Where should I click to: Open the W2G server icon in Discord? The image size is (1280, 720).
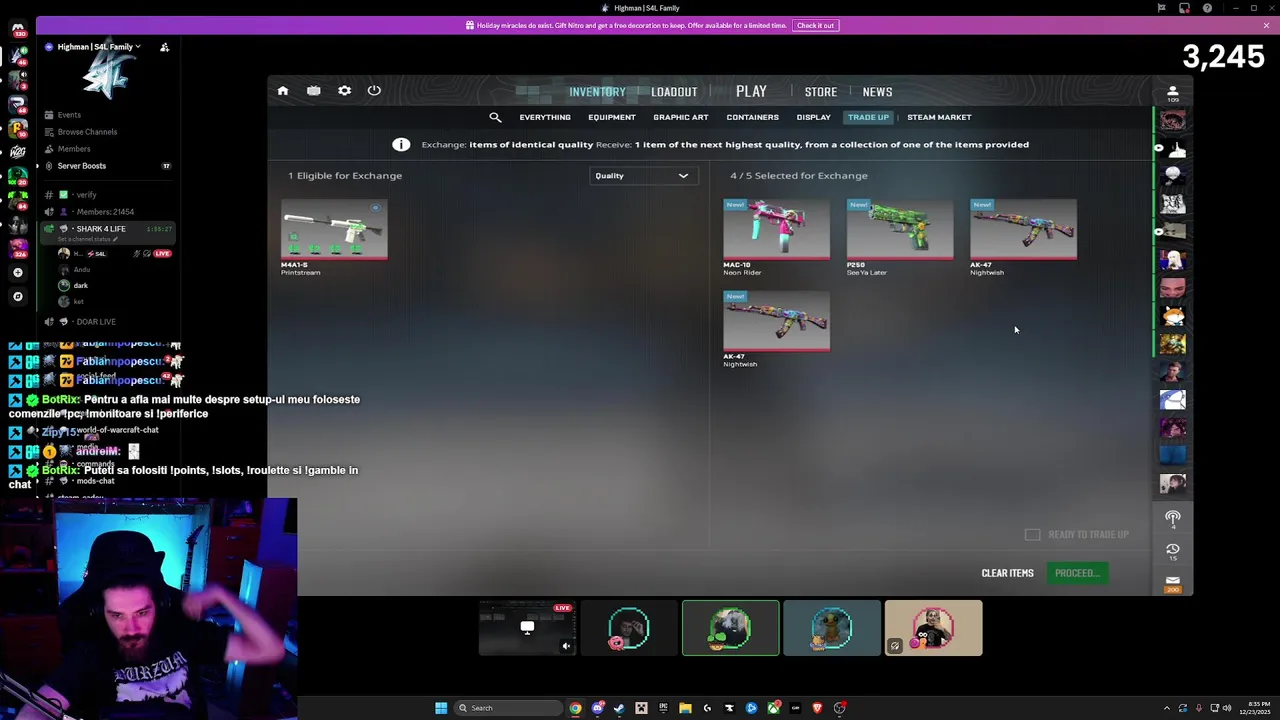pyautogui.click(x=17, y=152)
